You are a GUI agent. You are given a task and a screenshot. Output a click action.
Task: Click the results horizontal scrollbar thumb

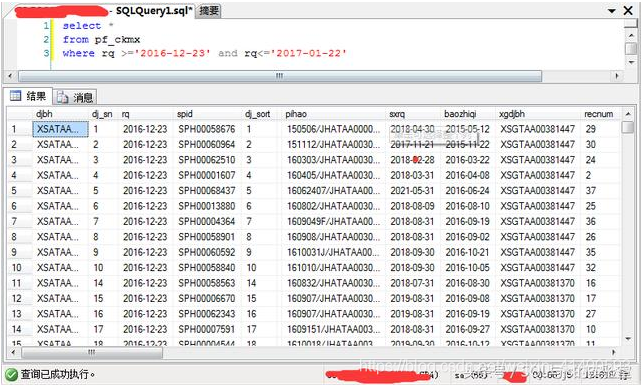(x=92, y=352)
